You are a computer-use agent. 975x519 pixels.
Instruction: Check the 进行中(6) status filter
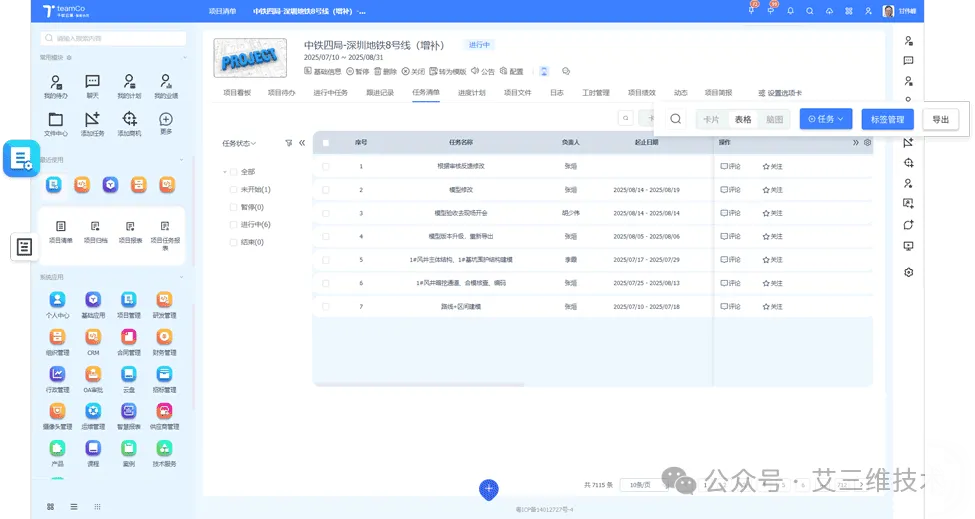(x=234, y=224)
